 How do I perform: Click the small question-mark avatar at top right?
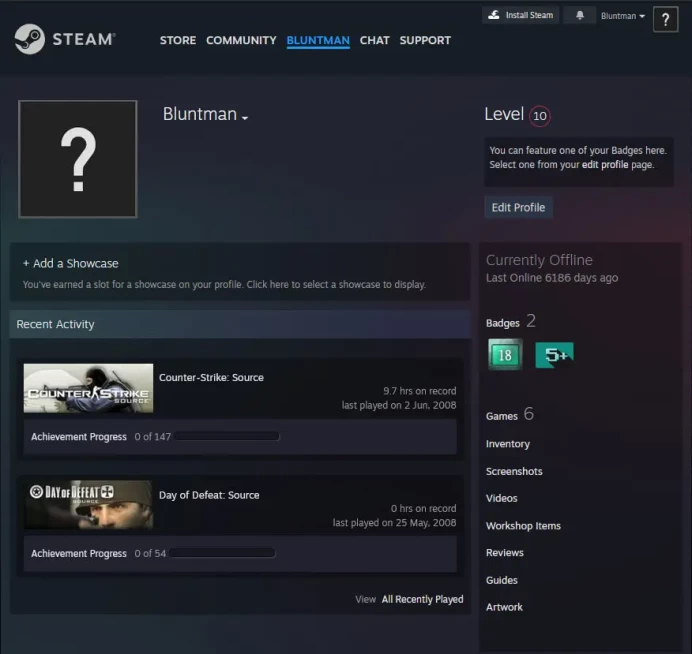pos(665,19)
